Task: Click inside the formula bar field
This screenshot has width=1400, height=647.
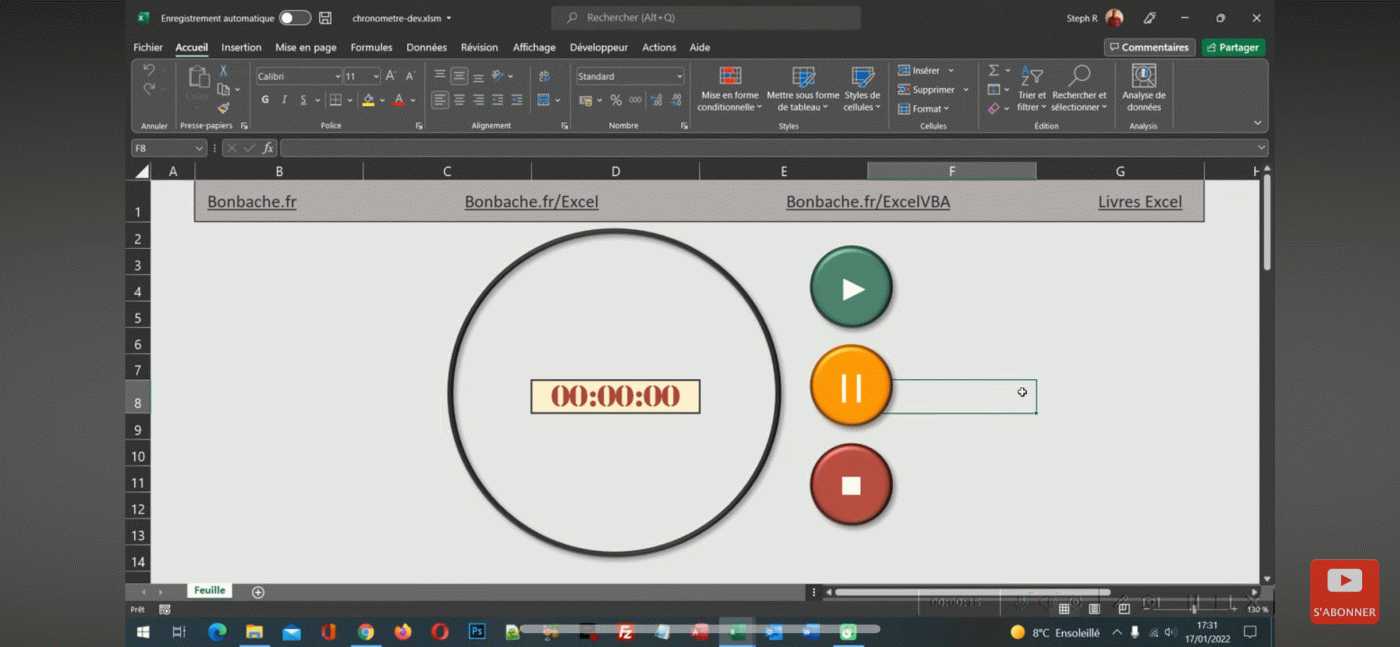Action: 767,148
